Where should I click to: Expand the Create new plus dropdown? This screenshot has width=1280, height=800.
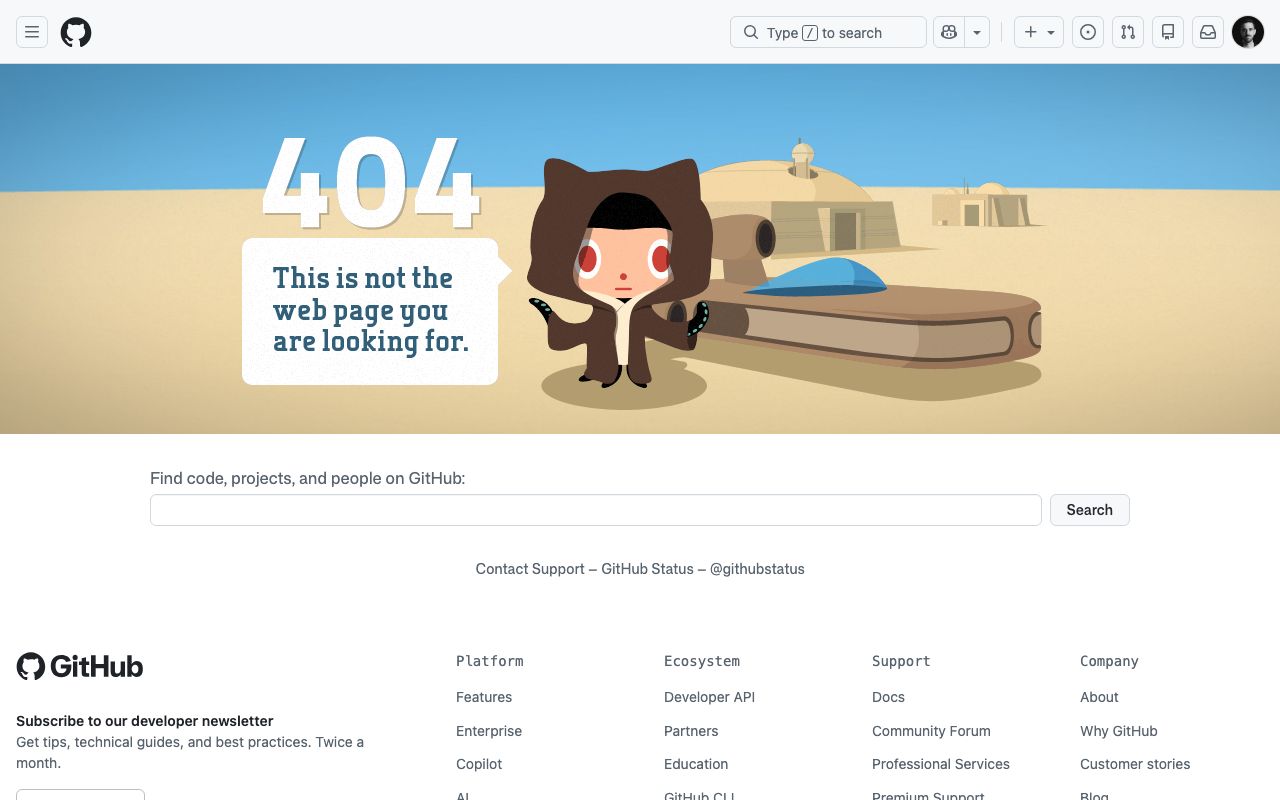coord(1039,32)
